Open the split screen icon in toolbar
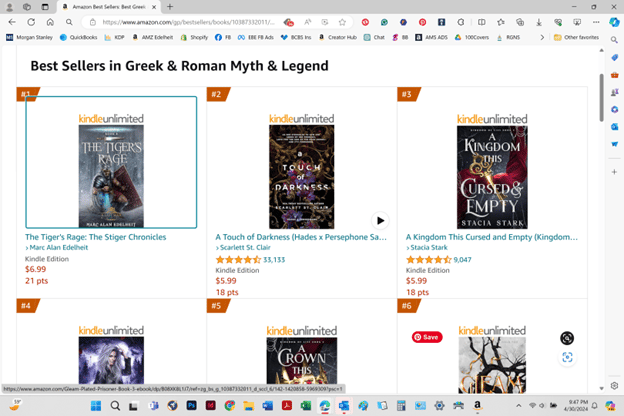624x416 pixels. click(482, 22)
